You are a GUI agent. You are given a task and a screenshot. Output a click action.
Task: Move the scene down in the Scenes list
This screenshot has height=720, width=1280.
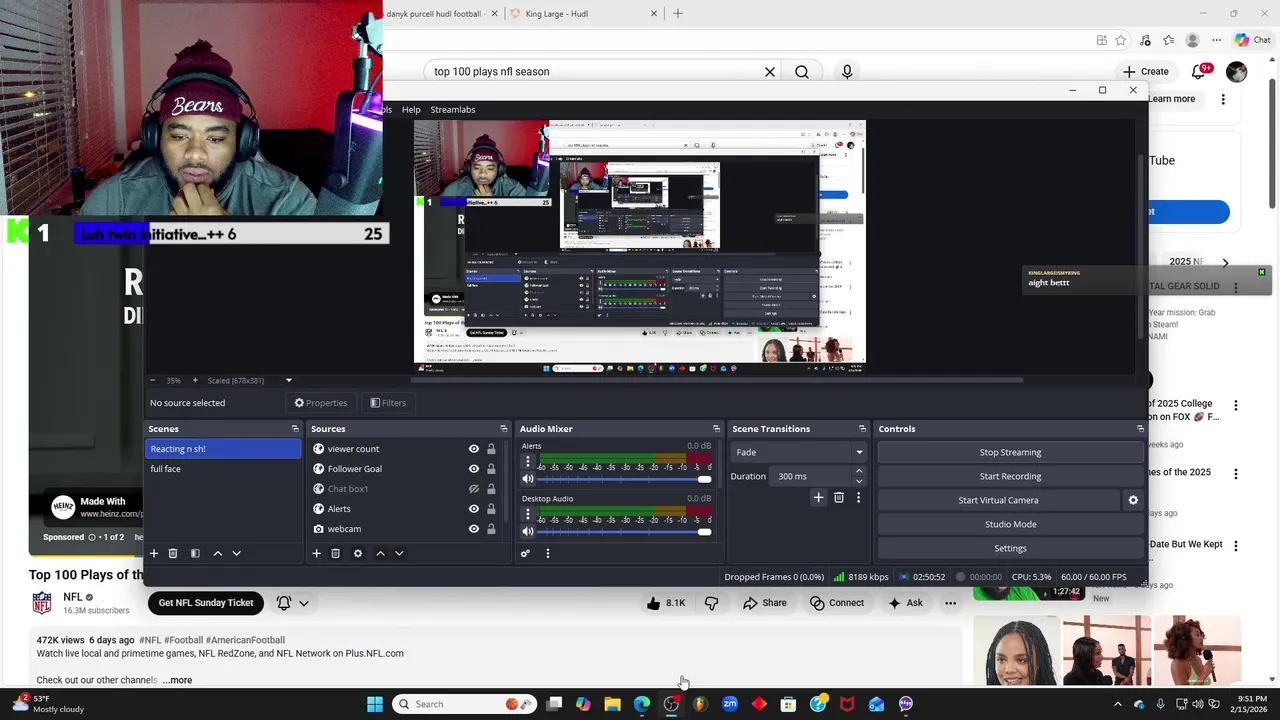[x=236, y=553]
